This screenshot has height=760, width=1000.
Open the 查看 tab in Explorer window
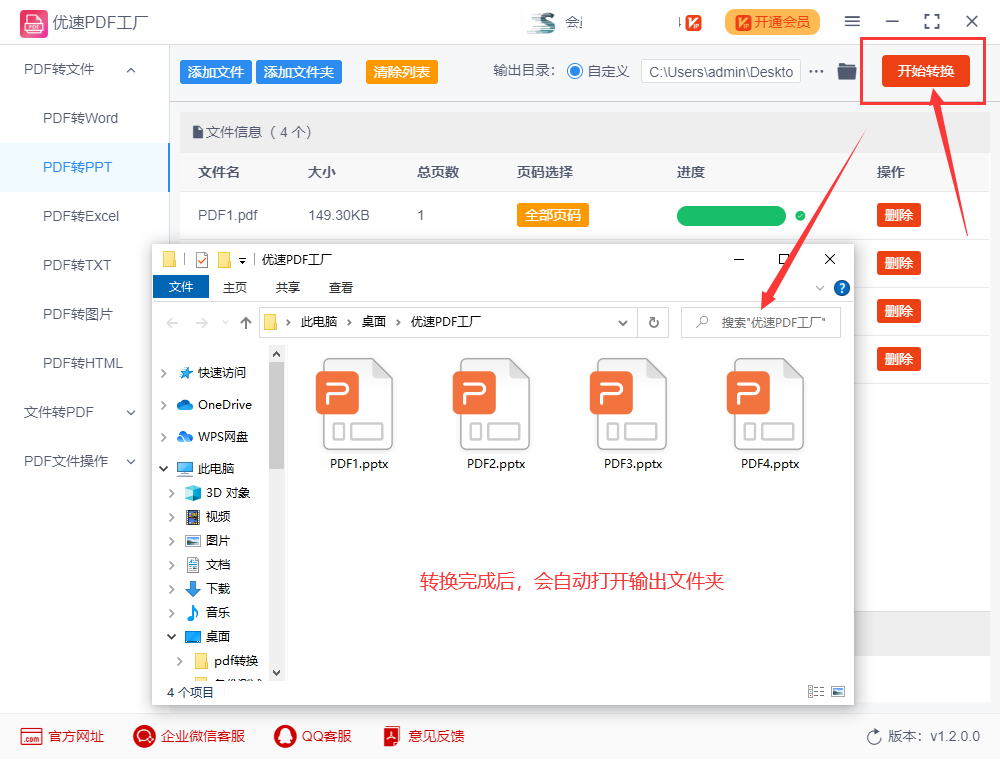coord(341,286)
